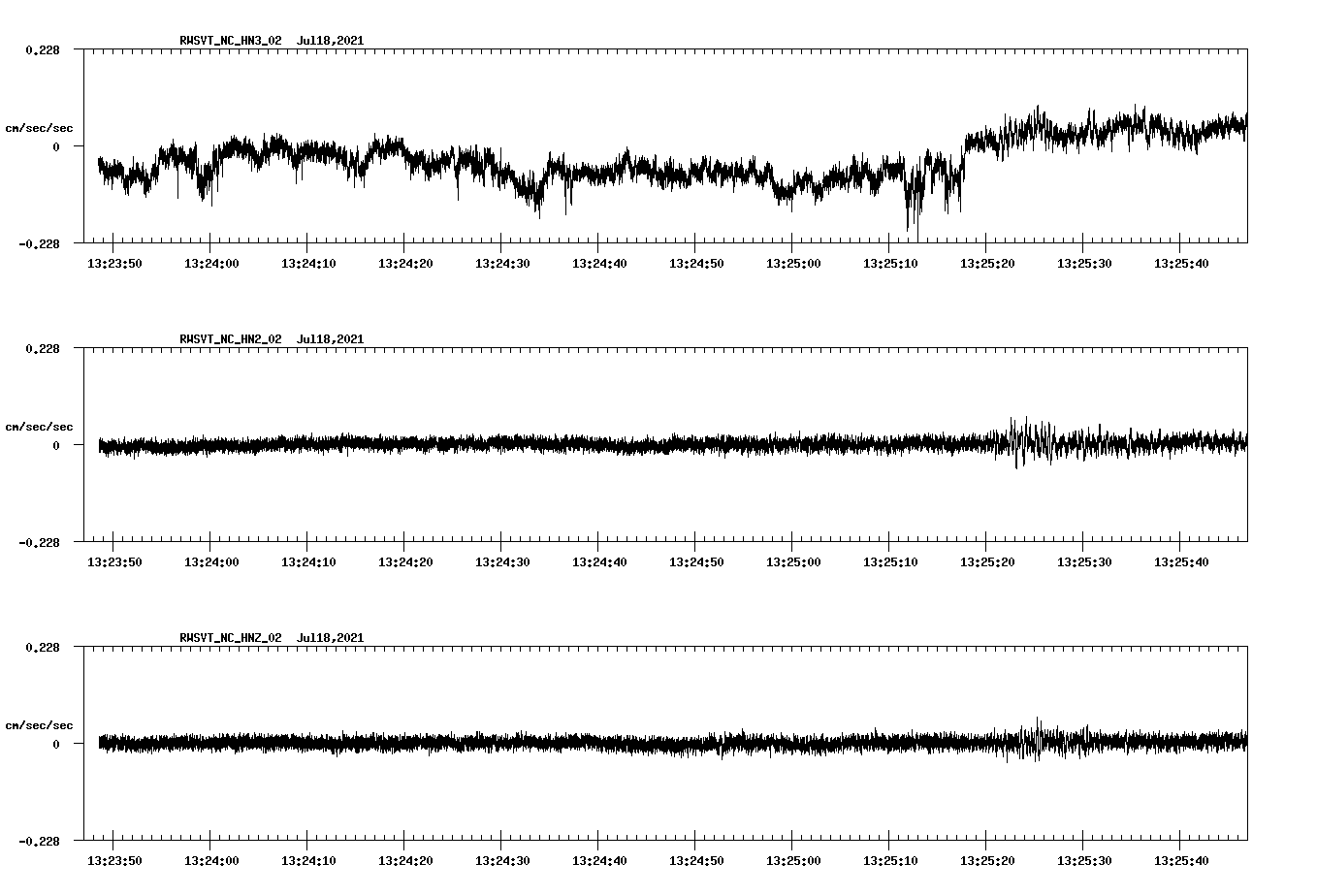This screenshot has width=1317, height=896.
Task: Click the cm/sec/sec label on bottom plot
Action: coord(40,724)
